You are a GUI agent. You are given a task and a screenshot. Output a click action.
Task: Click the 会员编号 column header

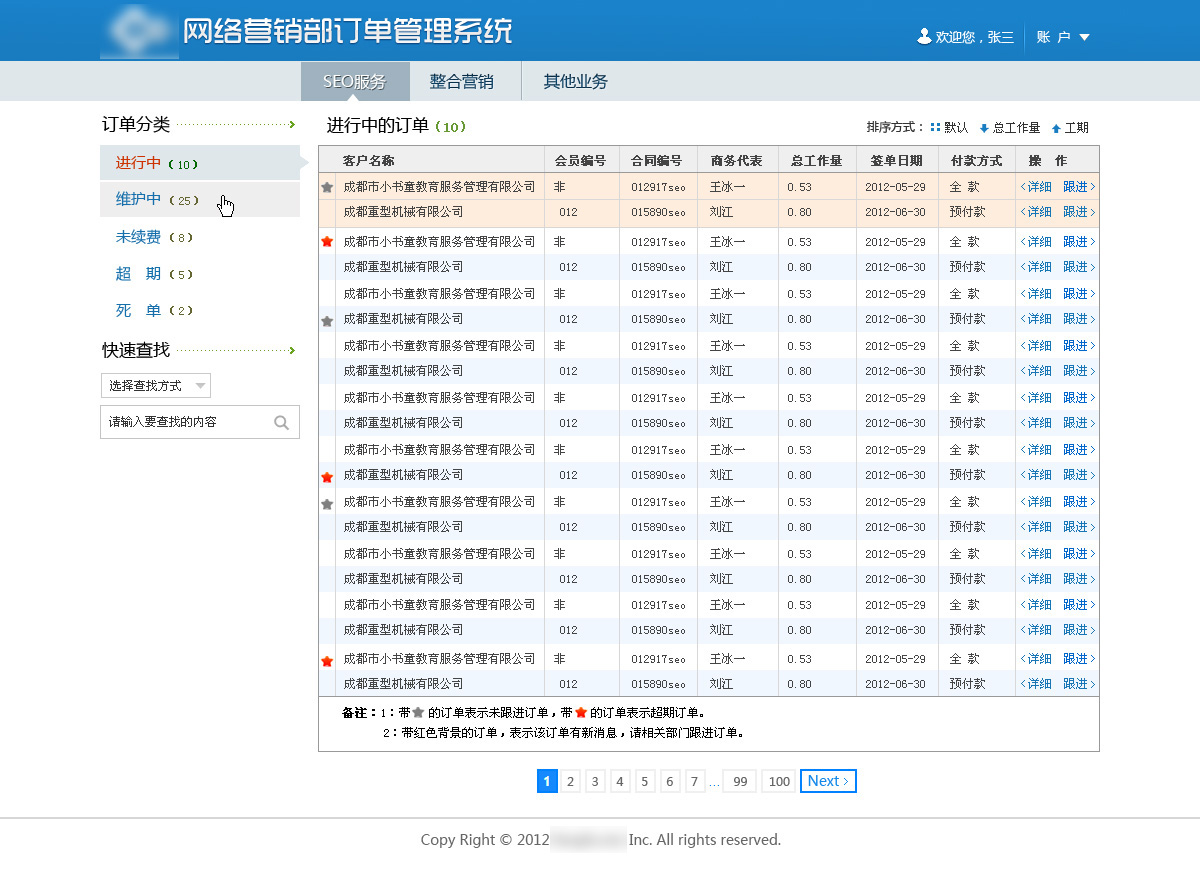(580, 160)
